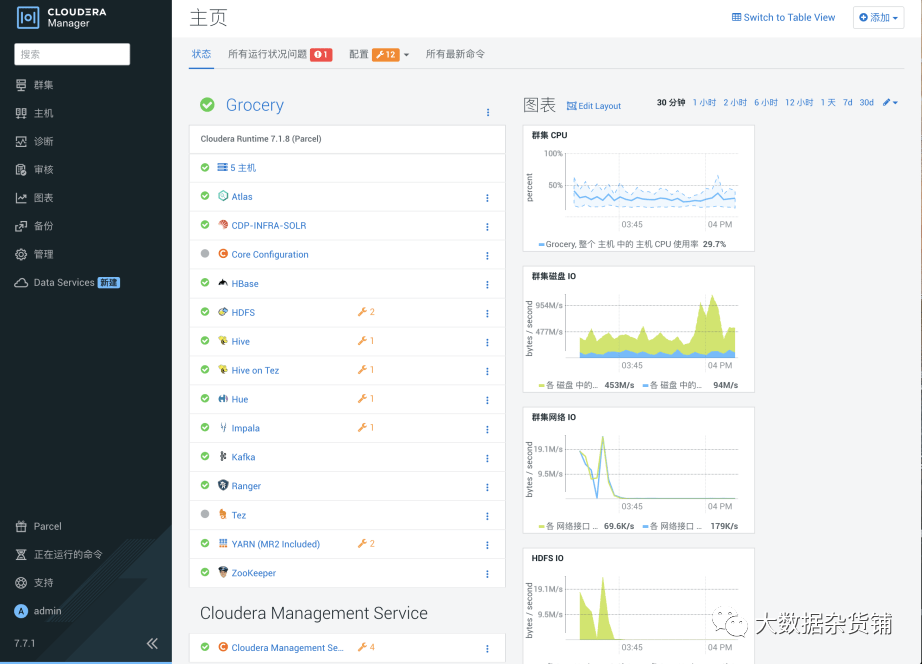Click Switch to Table View link
Image resolution: width=922 pixels, height=664 pixels.
click(x=783, y=18)
